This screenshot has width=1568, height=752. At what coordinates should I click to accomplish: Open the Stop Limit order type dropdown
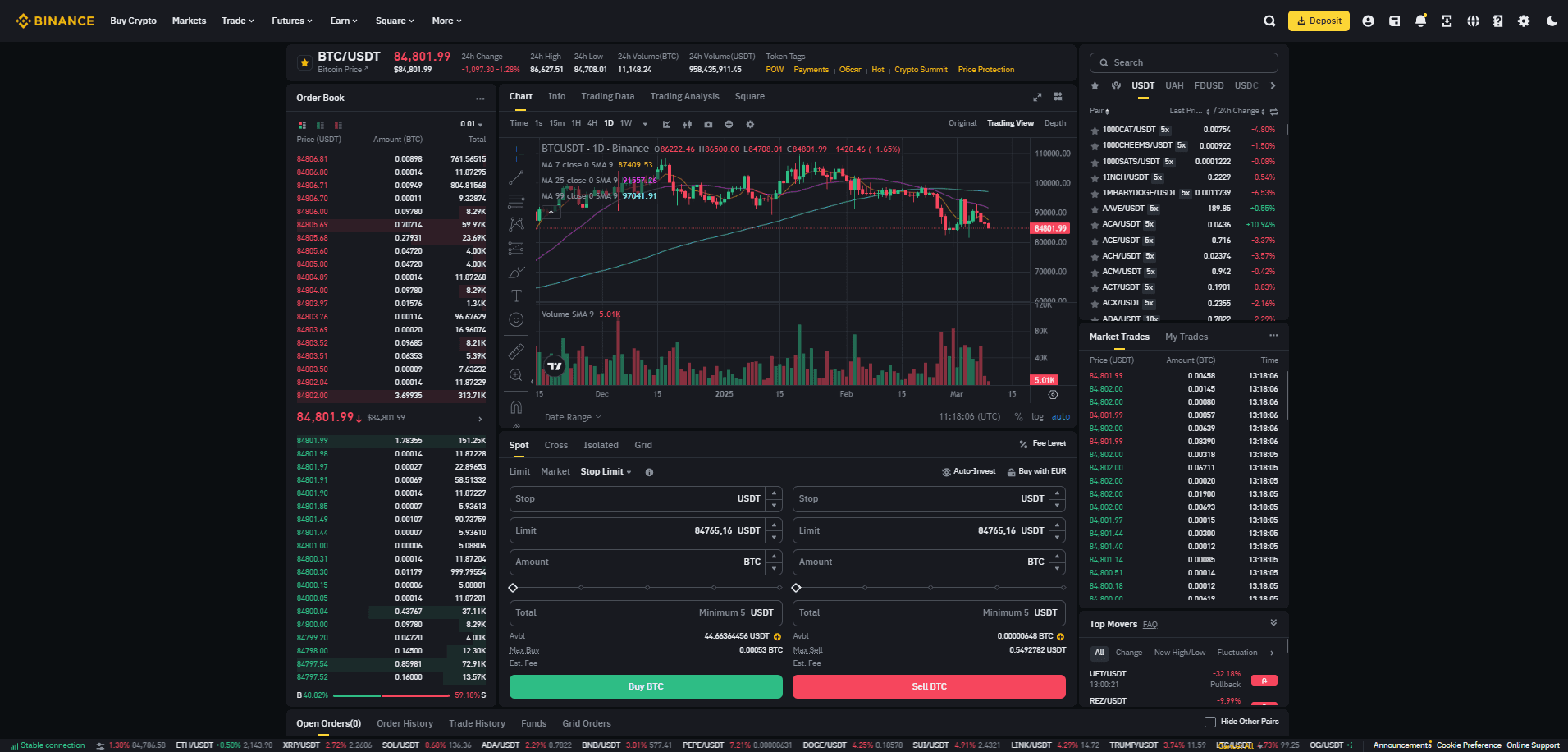(x=606, y=472)
